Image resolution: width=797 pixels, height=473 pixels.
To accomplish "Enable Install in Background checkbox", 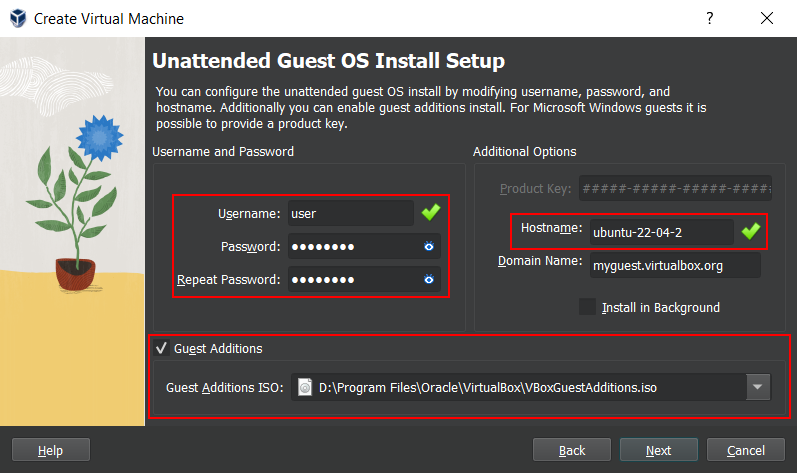I will click(587, 307).
